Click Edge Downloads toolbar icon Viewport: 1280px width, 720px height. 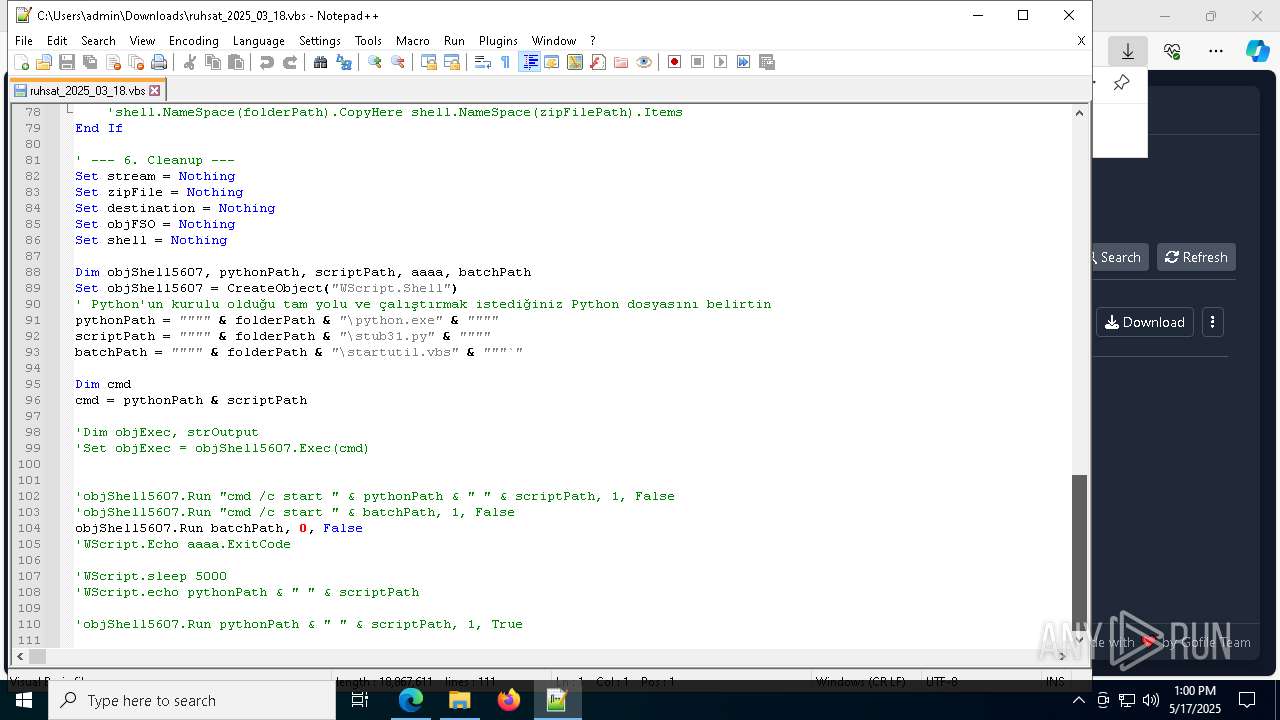click(x=1128, y=51)
